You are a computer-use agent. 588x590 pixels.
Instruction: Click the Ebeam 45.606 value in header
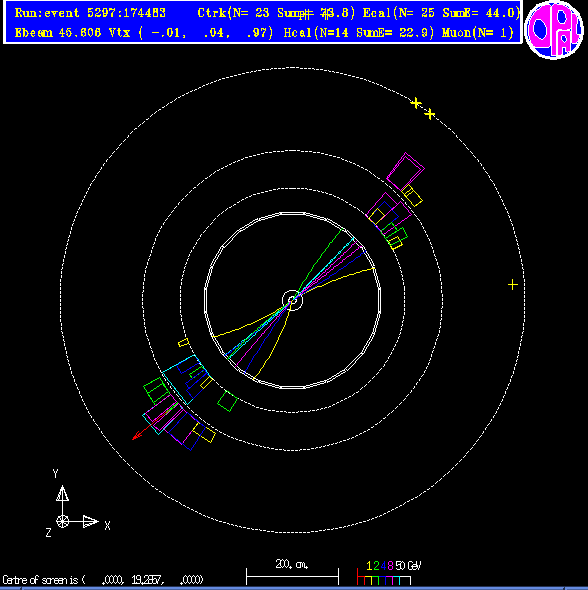click(x=58, y=33)
